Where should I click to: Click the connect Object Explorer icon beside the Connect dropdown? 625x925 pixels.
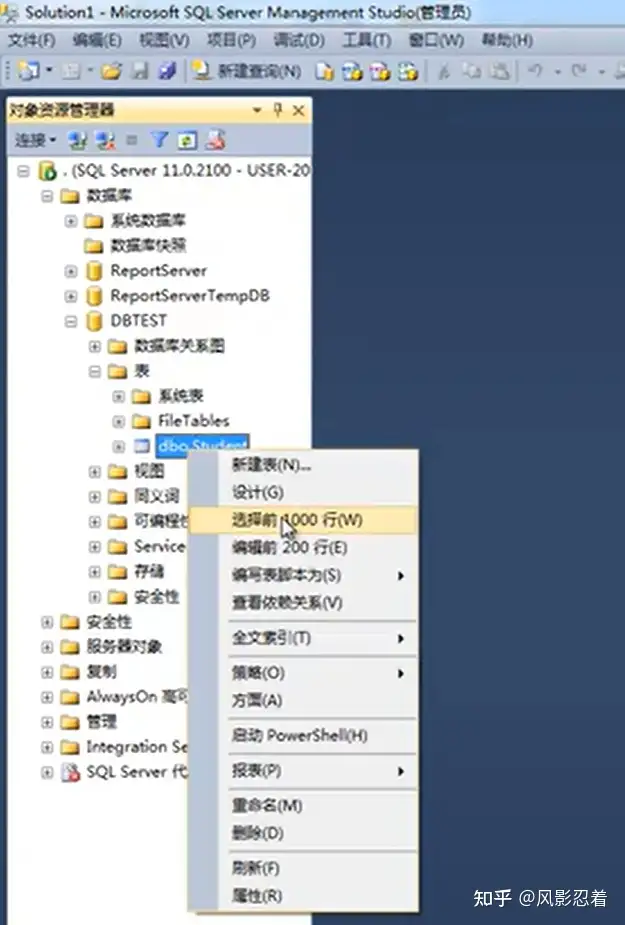coord(77,140)
